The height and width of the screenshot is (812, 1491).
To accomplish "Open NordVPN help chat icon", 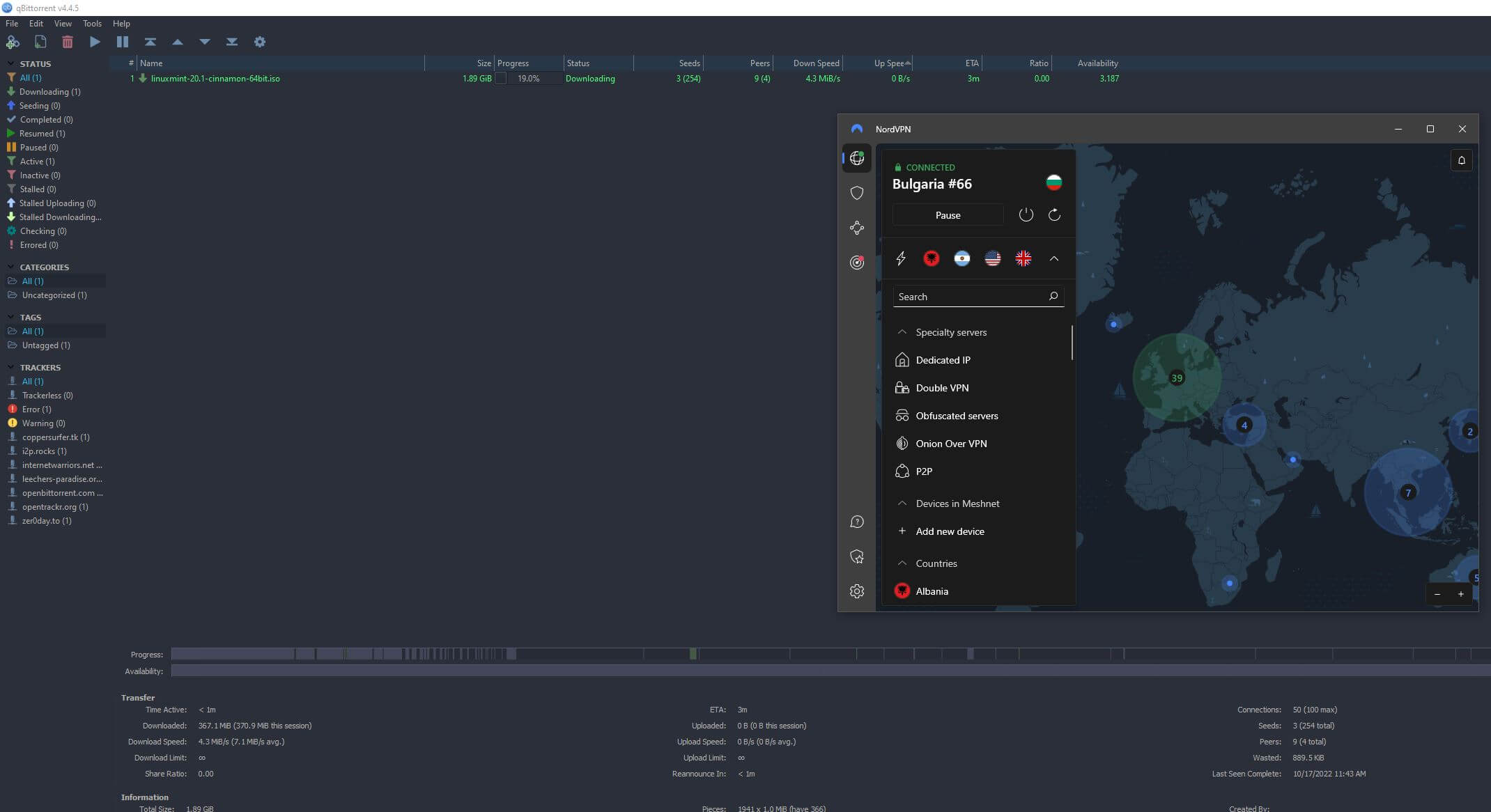I will [857, 522].
